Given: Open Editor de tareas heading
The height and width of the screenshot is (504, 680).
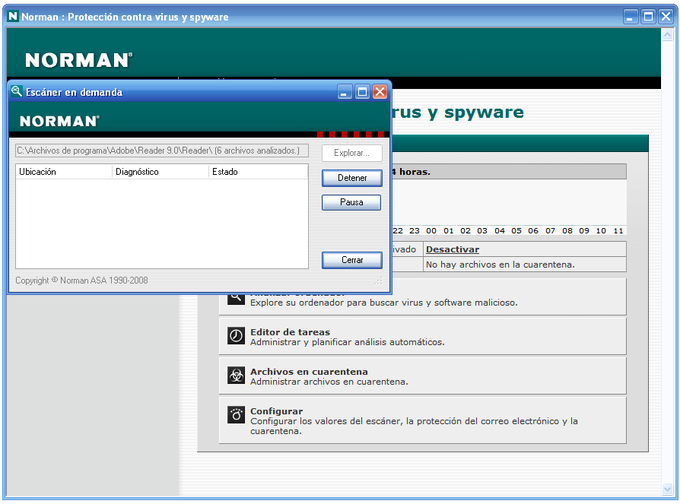Looking at the screenshot, I should click(x=290, y=332).
